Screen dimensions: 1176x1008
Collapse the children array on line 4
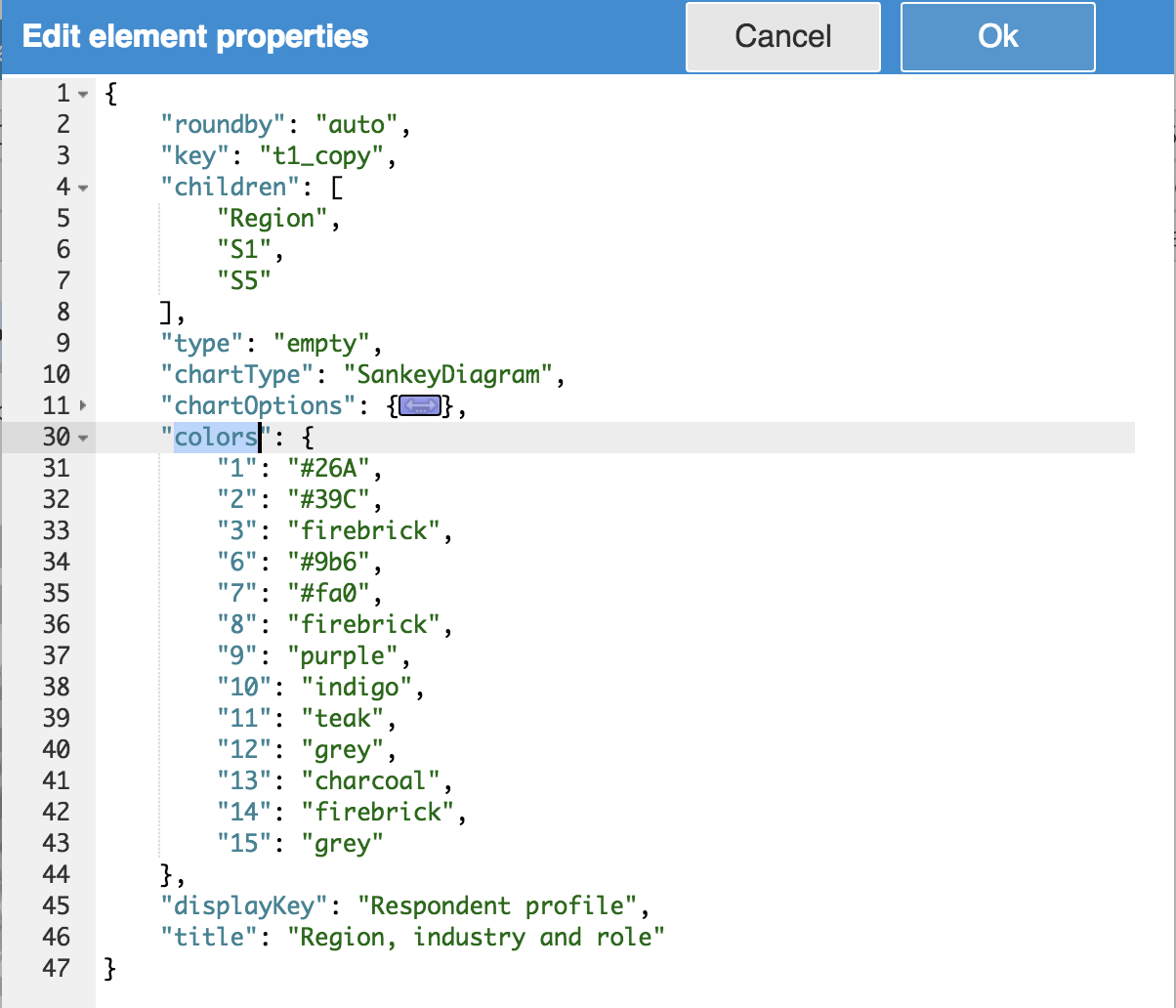(83, 188)
